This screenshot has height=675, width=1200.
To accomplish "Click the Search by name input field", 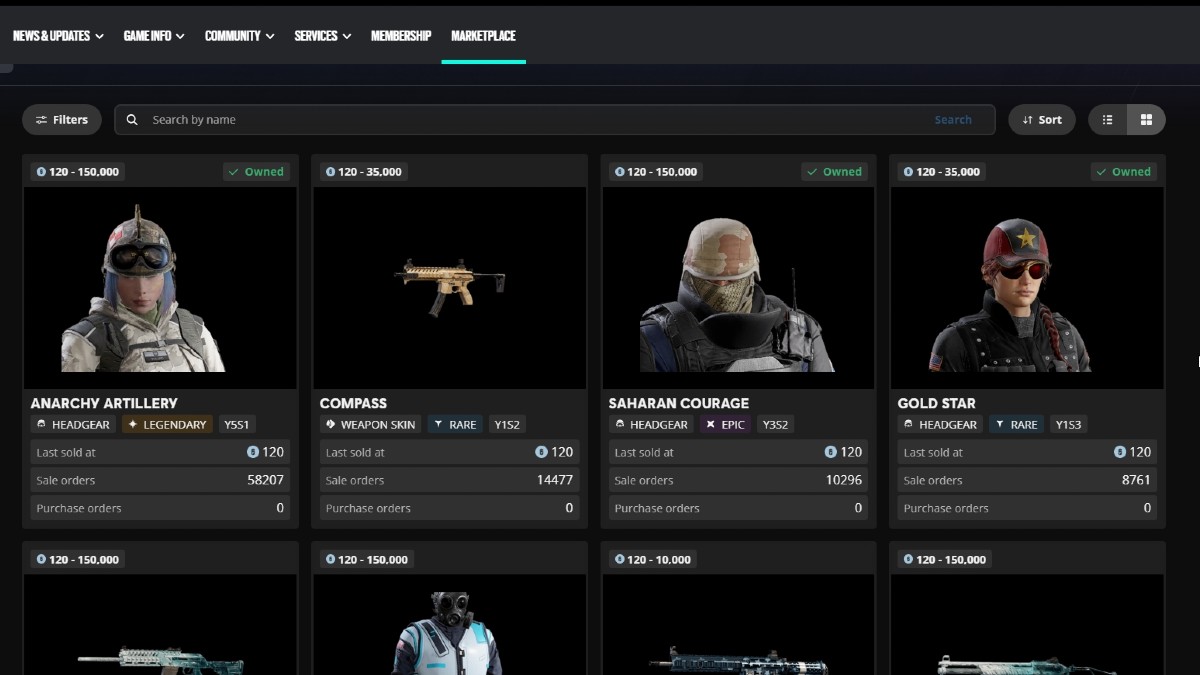I will click(400, 119).
